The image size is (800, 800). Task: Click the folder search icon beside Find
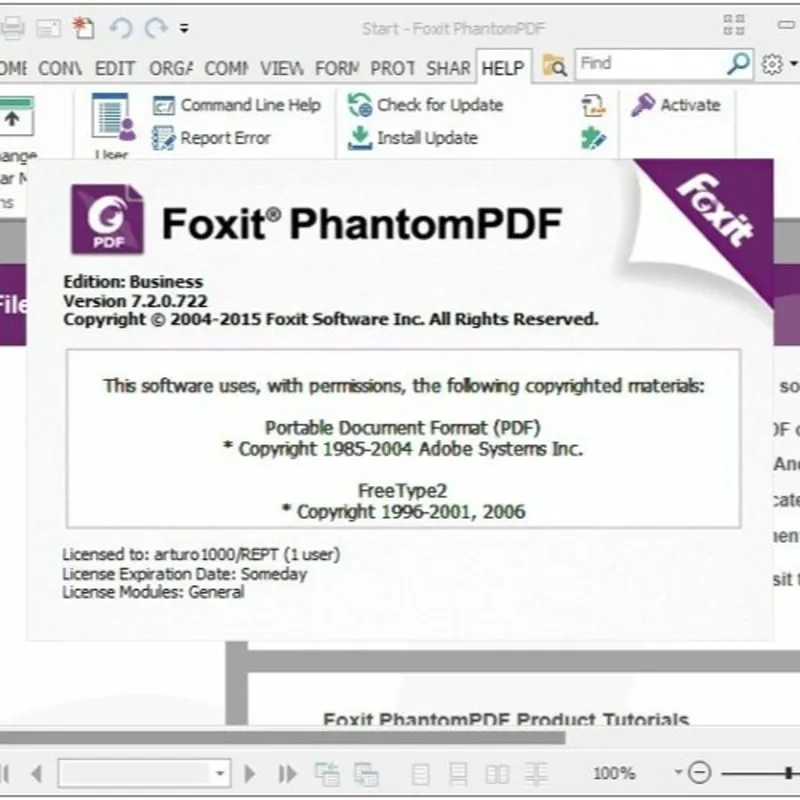coord(554,65)
